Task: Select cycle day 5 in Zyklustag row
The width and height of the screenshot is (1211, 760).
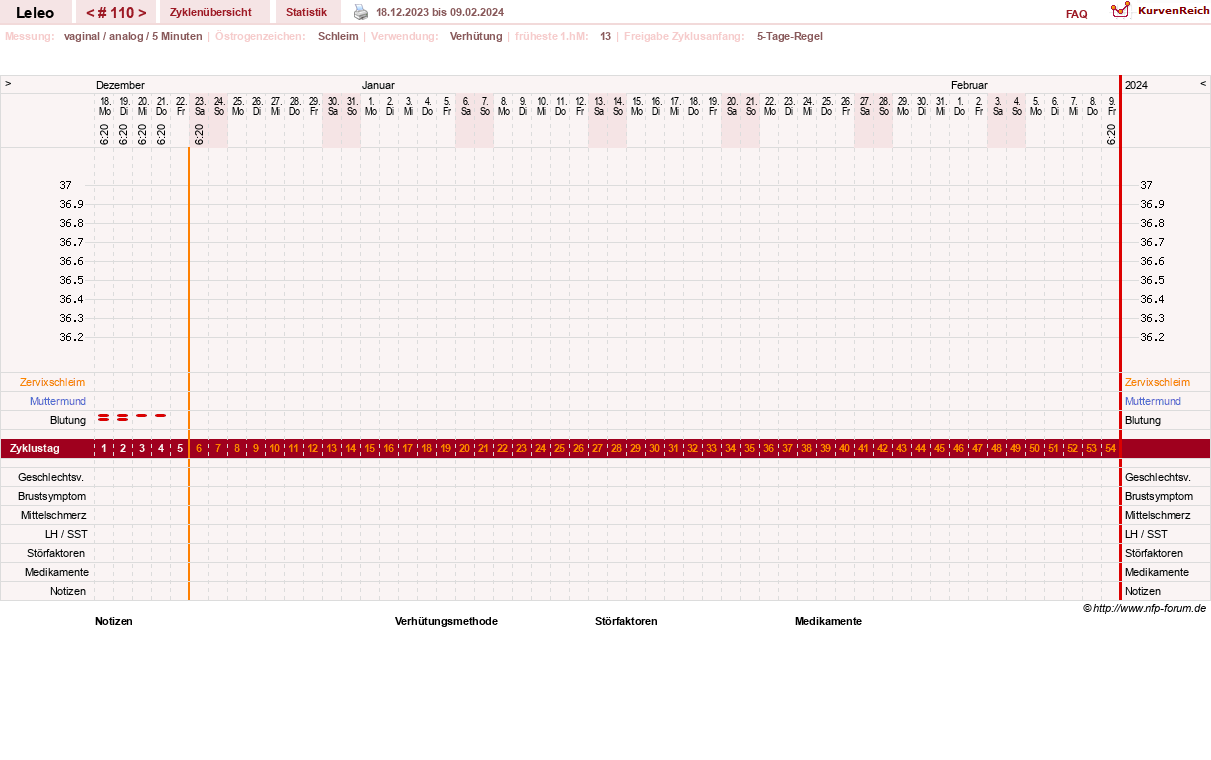Action: 180,448
